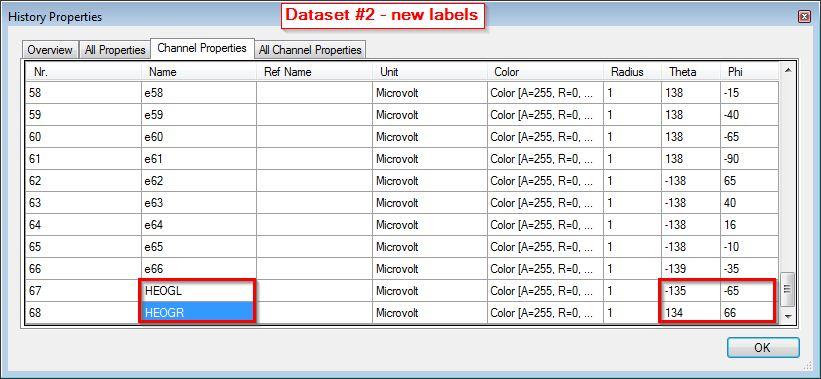
Task: Click row number 62 cell
Action: click(x=84, y=181)
